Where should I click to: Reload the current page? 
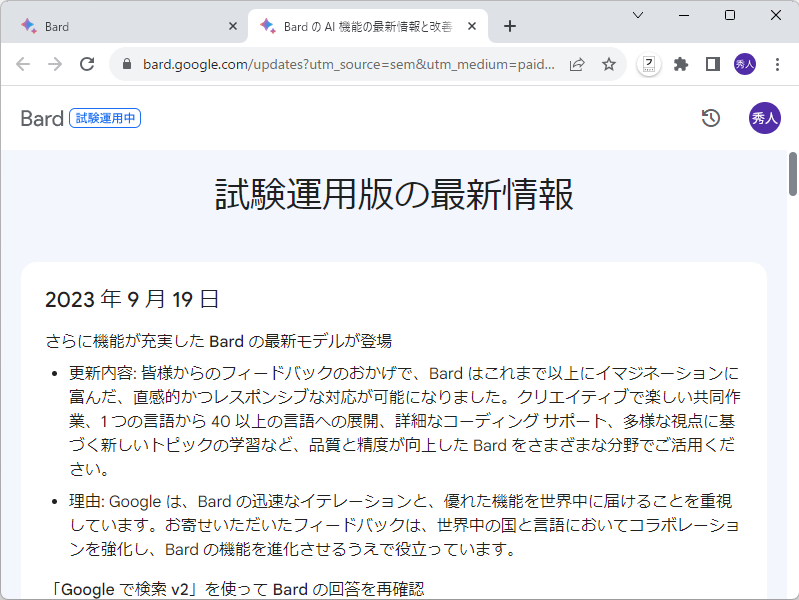[87, 64]
